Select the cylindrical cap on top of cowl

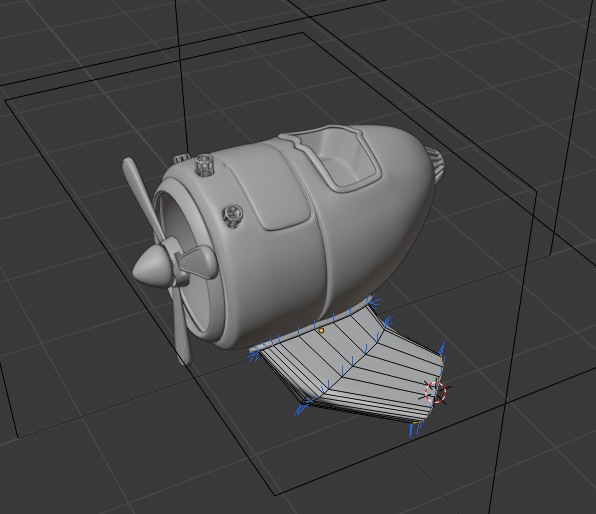click(204, 165)
